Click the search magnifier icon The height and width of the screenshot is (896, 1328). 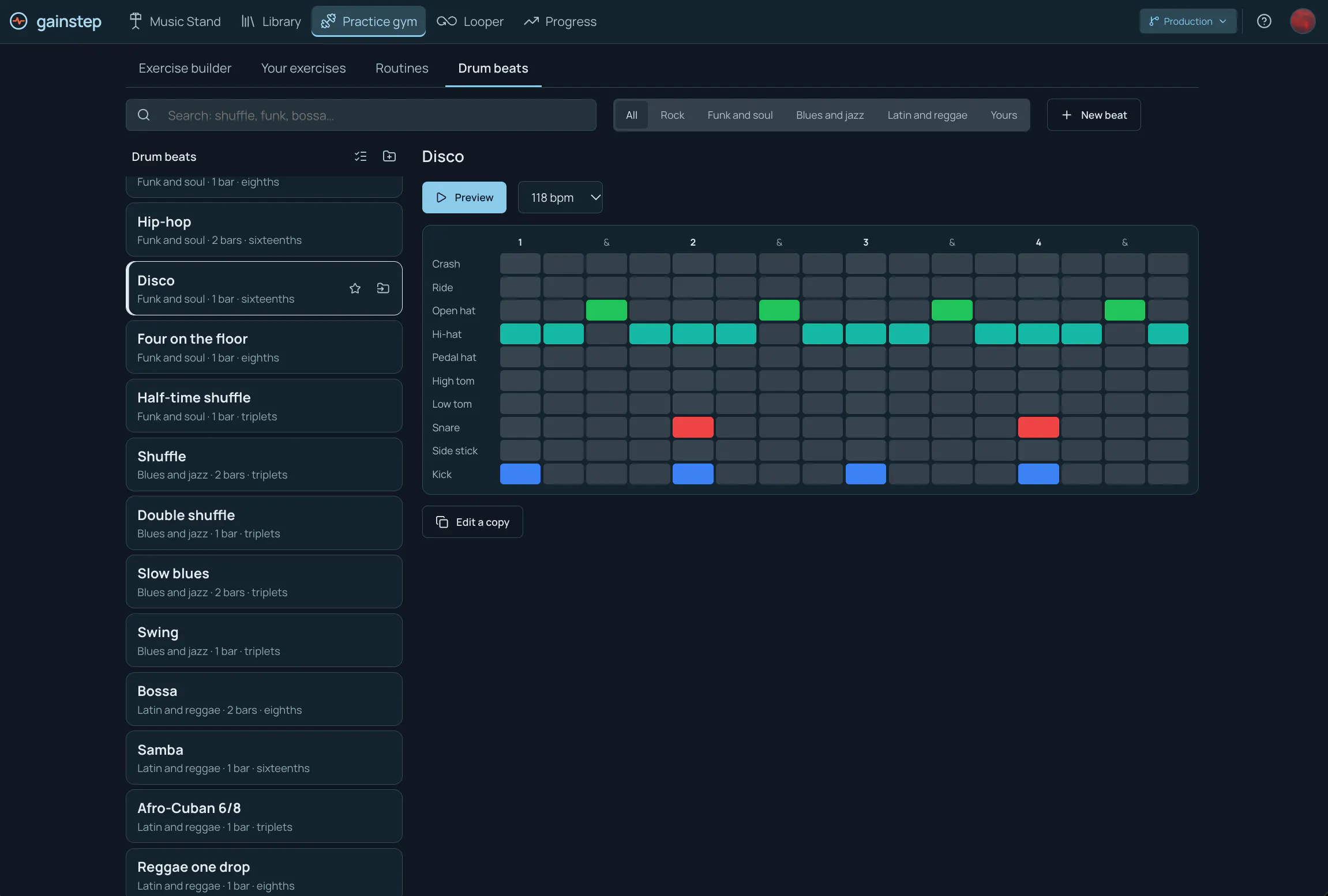144,115
